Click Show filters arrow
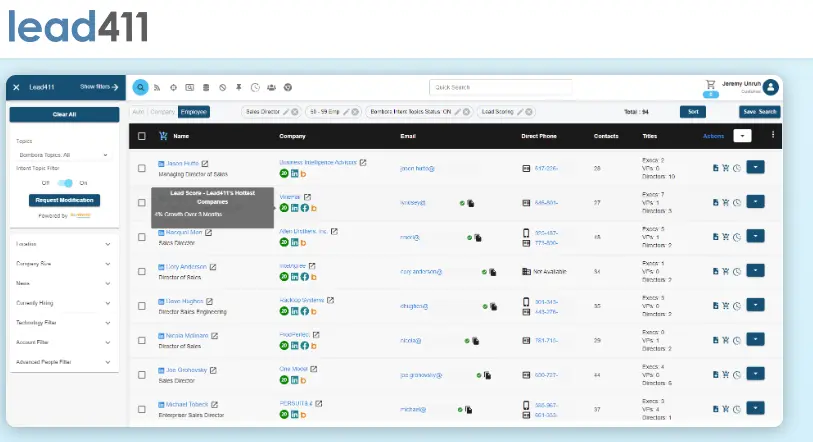813x442 pixels. [x=99, y=87]
